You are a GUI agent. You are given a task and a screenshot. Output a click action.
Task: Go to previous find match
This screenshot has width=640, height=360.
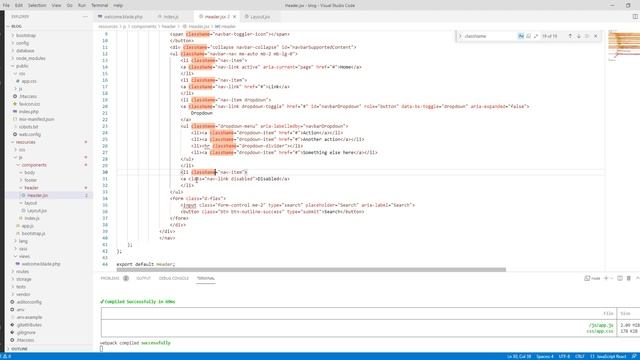[x=570, y=36]
